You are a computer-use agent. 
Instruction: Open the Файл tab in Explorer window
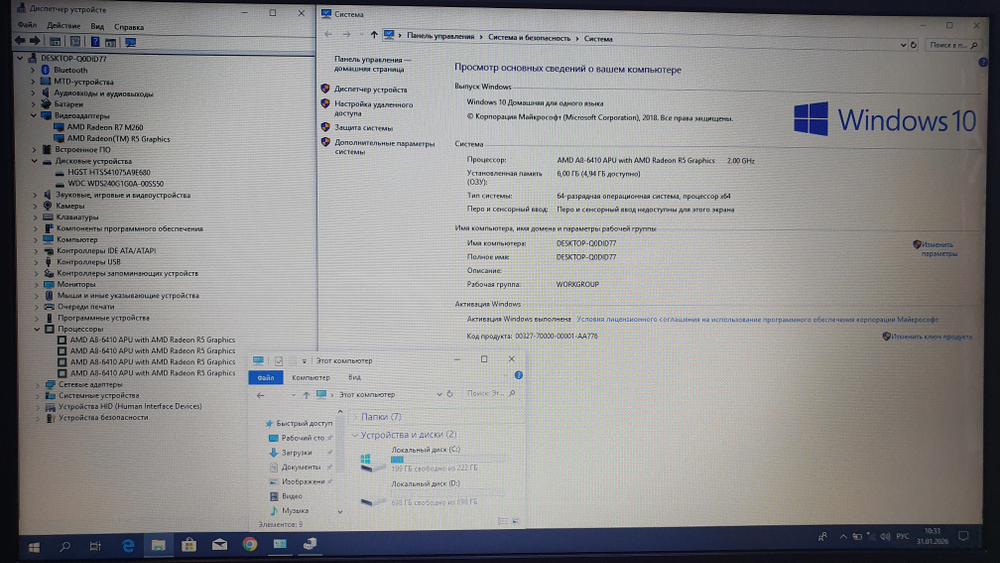tap(266, 377)
